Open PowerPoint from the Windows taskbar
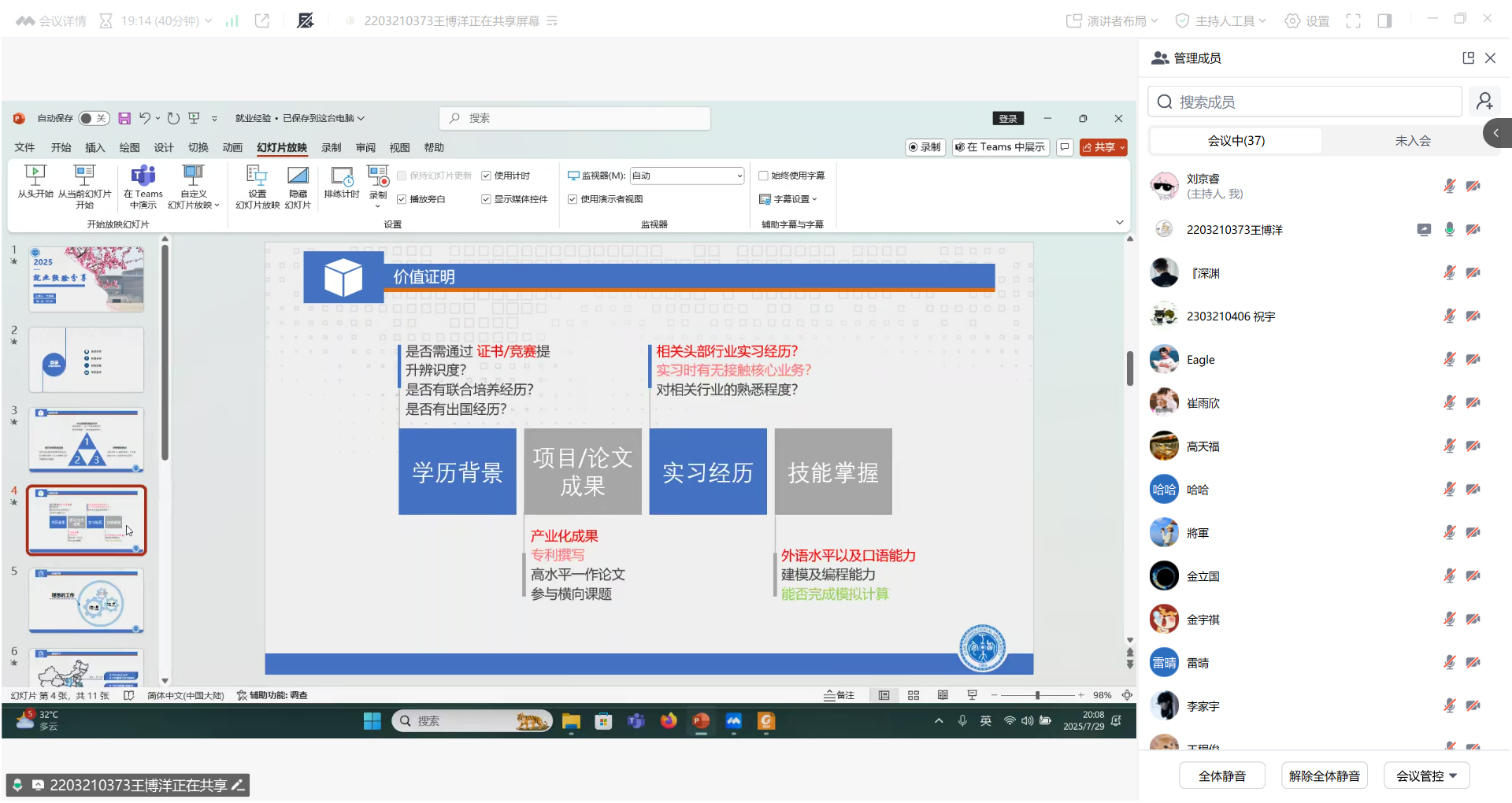The height and width of the screenshot is (803, 1512). (x=701, y=720)
